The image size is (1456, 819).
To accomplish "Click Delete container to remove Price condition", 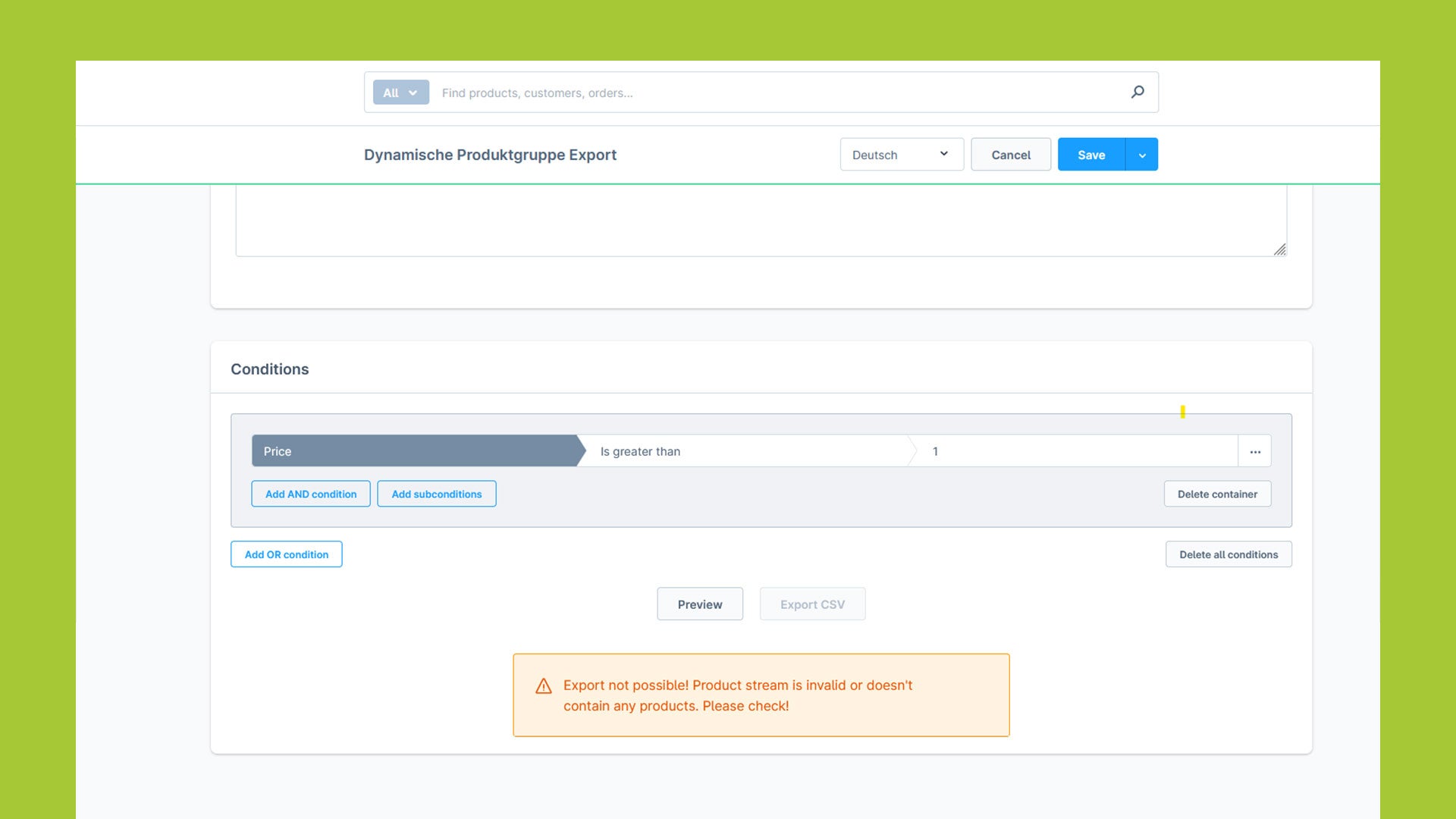I will [x=1217, y=493].
